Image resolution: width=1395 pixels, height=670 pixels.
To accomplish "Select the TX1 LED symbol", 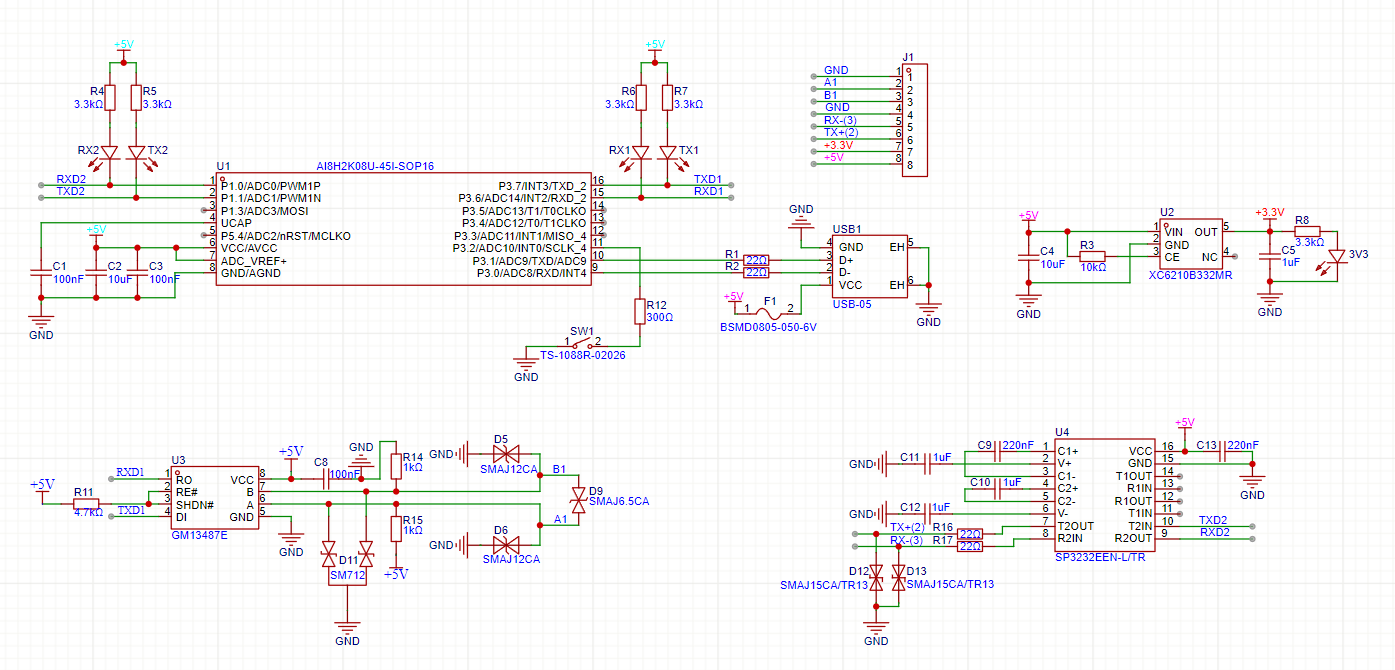I will coord(667,153).
